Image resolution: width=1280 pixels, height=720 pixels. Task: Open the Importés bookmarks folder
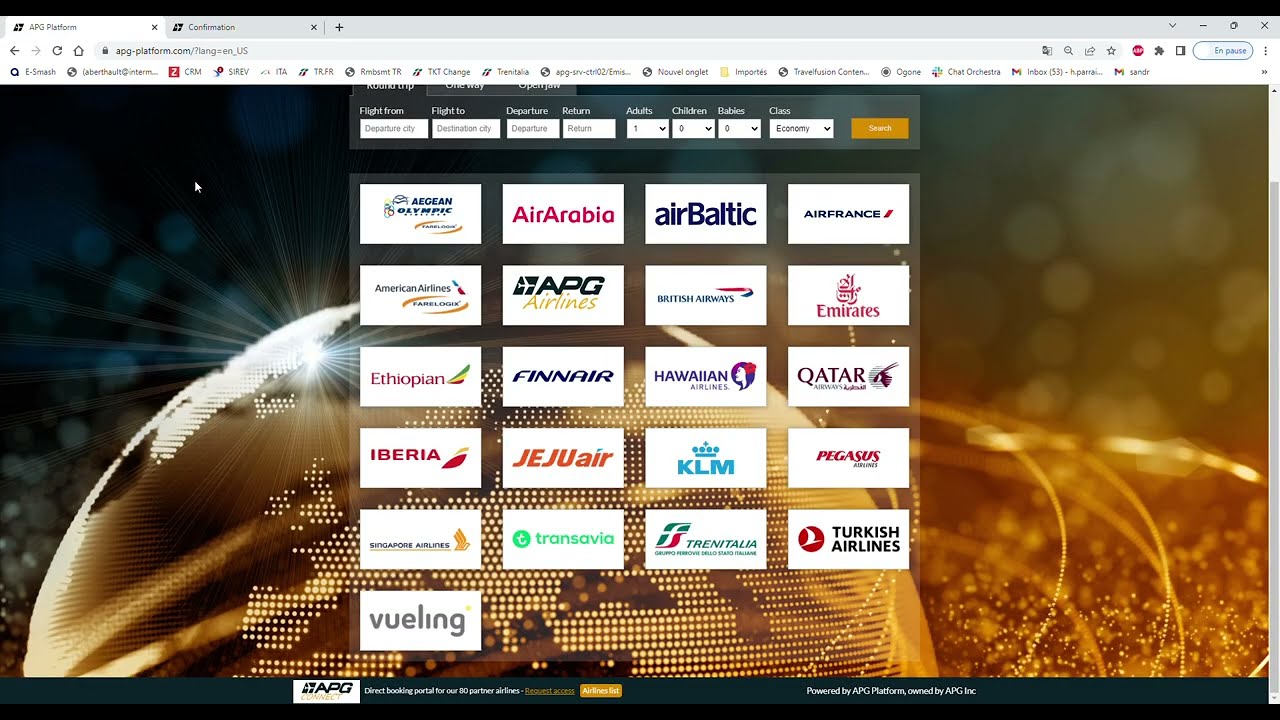743,72
